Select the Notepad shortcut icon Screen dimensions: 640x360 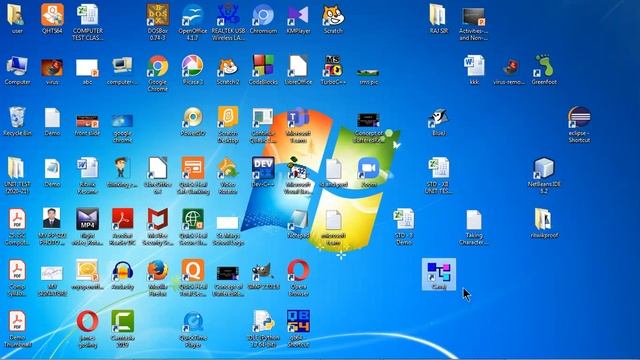(298, 220)
